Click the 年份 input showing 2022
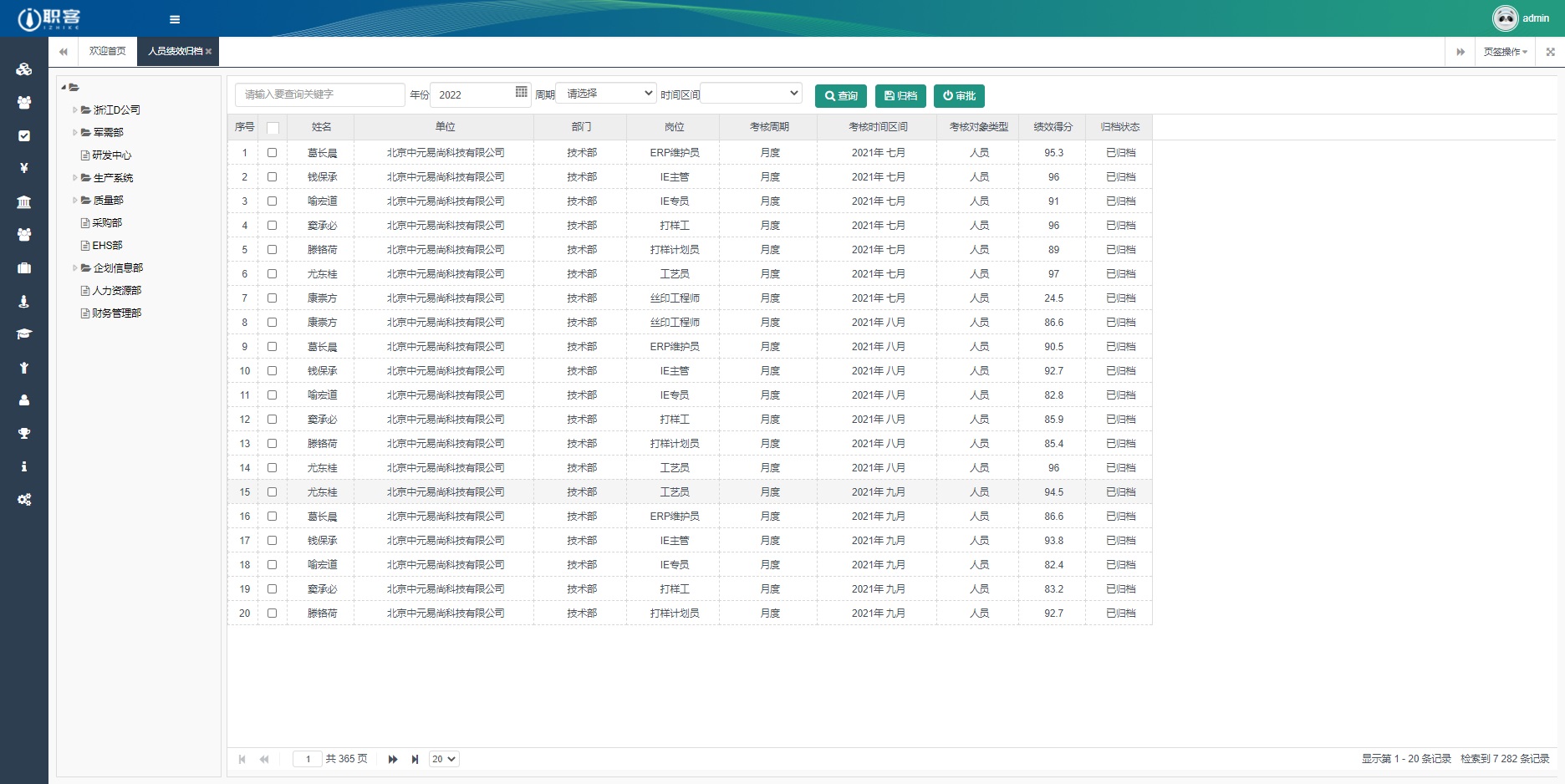This screenshot has height=784, width=1565. point(481,94)
